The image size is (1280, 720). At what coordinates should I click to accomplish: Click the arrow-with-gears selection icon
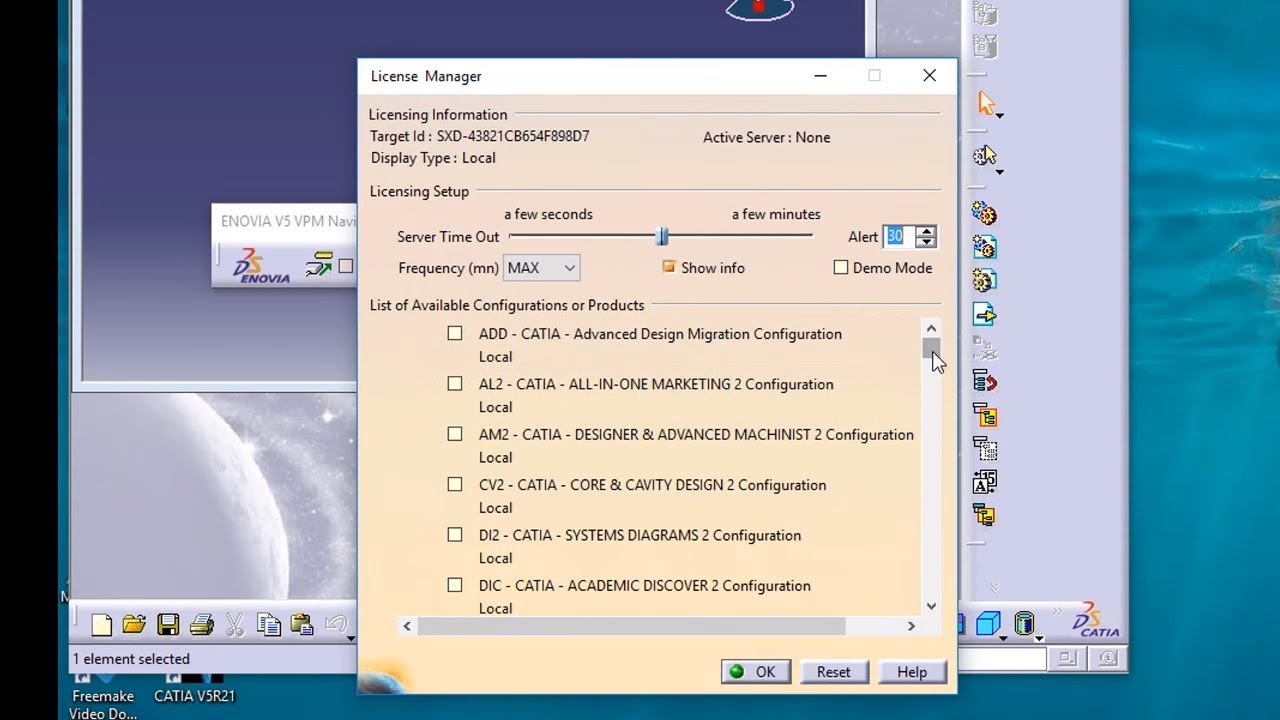click(985, 155)
